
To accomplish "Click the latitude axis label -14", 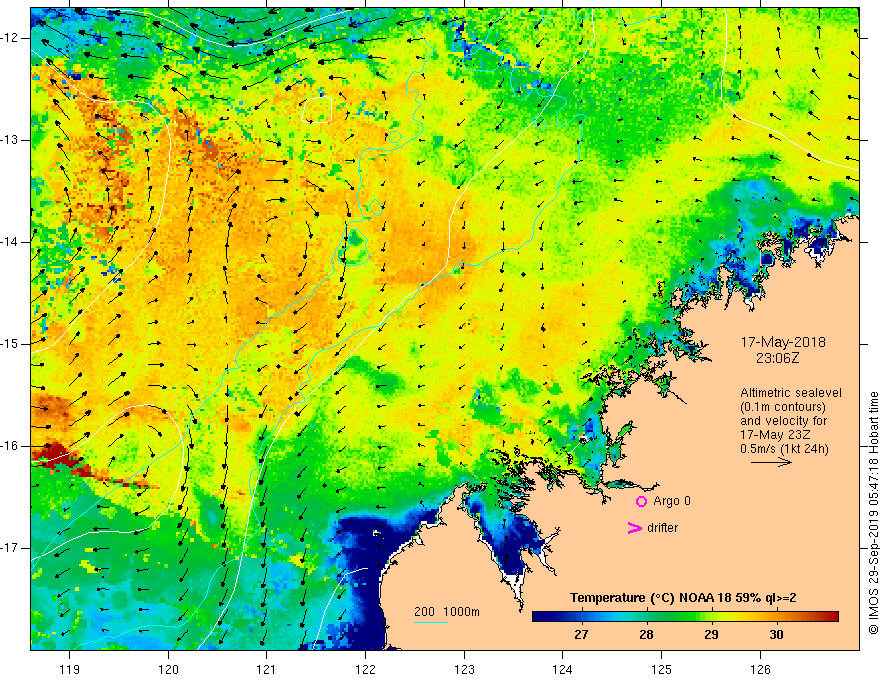I will [10, 242].
